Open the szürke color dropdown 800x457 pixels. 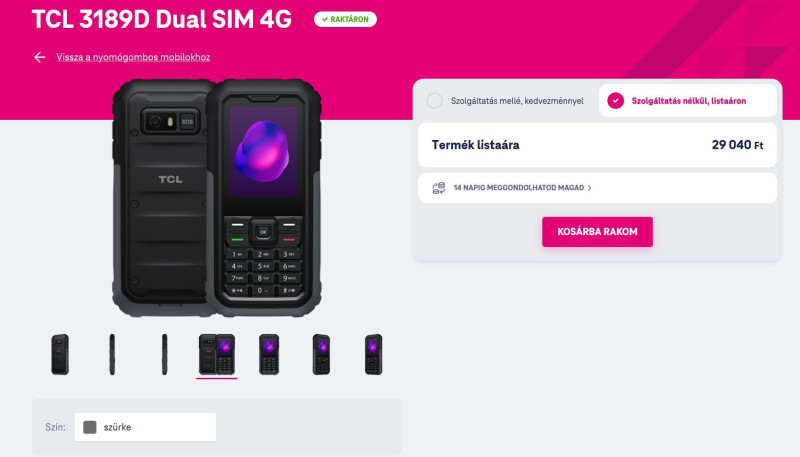tap(145, 427)
